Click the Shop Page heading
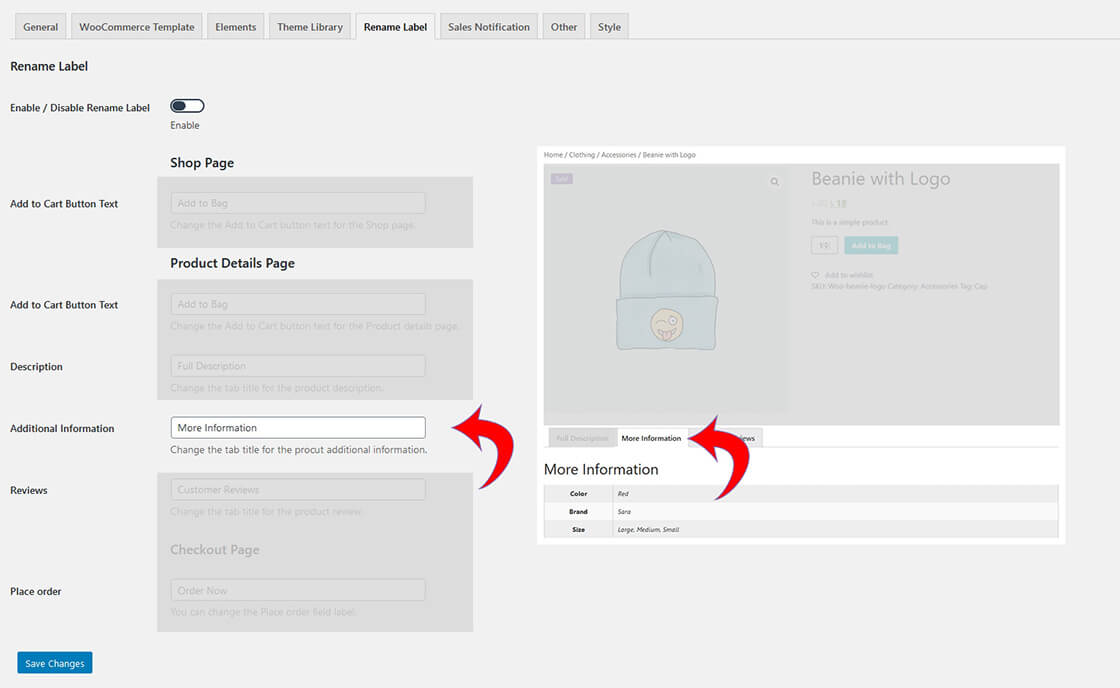The image size is (1120, 688). (x=202, y=162)
